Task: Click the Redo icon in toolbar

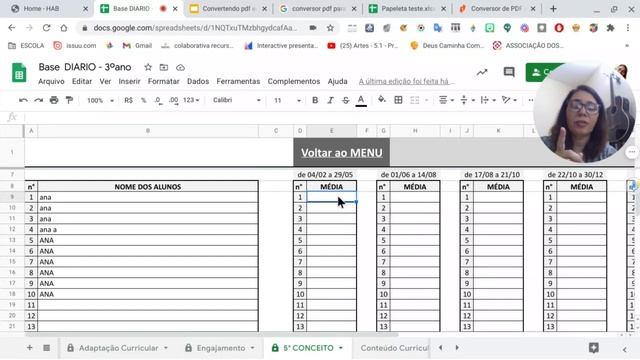Action: pyautogui.click(x=39, y=100)
